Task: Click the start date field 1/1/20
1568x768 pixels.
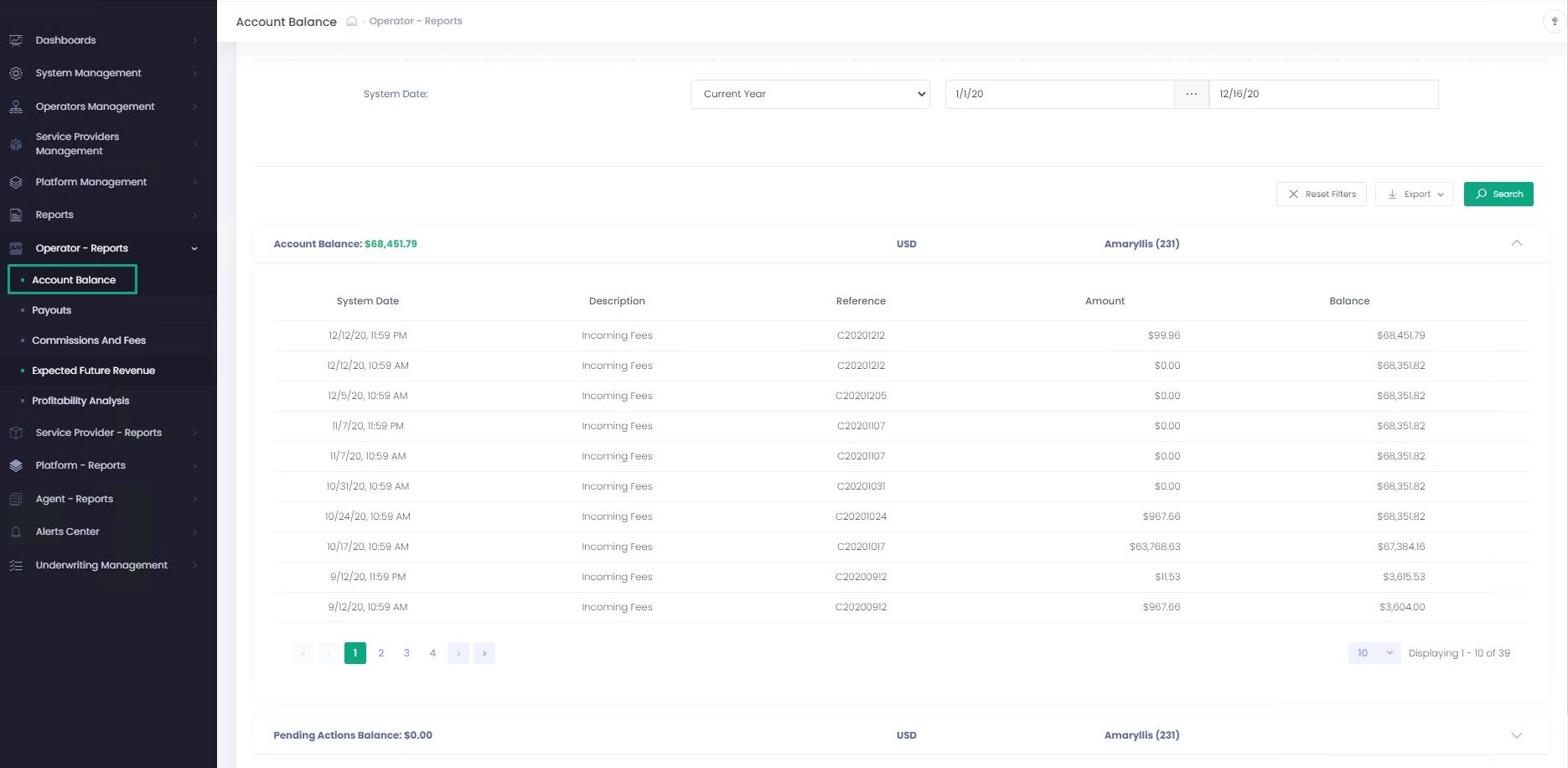Action: click(1058, 94)
